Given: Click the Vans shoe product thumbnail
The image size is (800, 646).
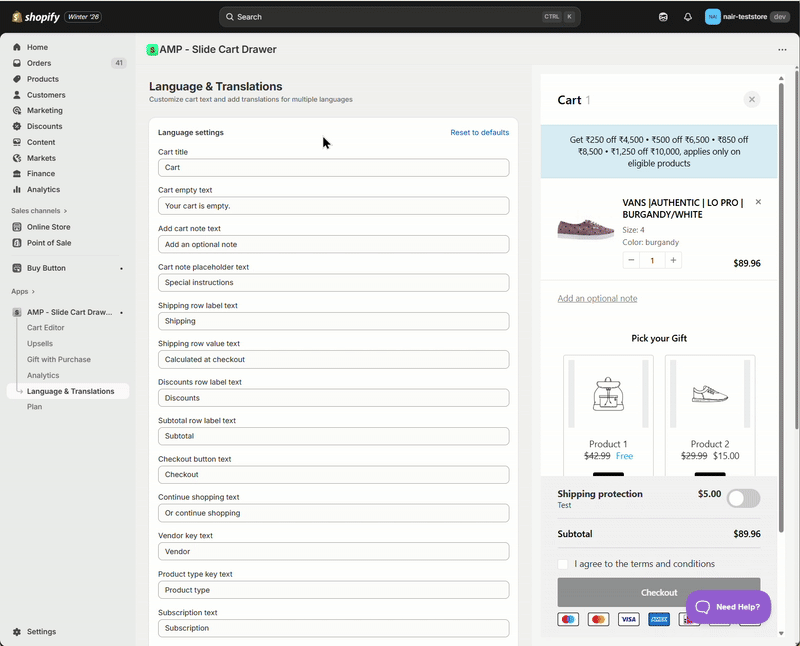Looking at the screenshot, I should coord(586,228).
